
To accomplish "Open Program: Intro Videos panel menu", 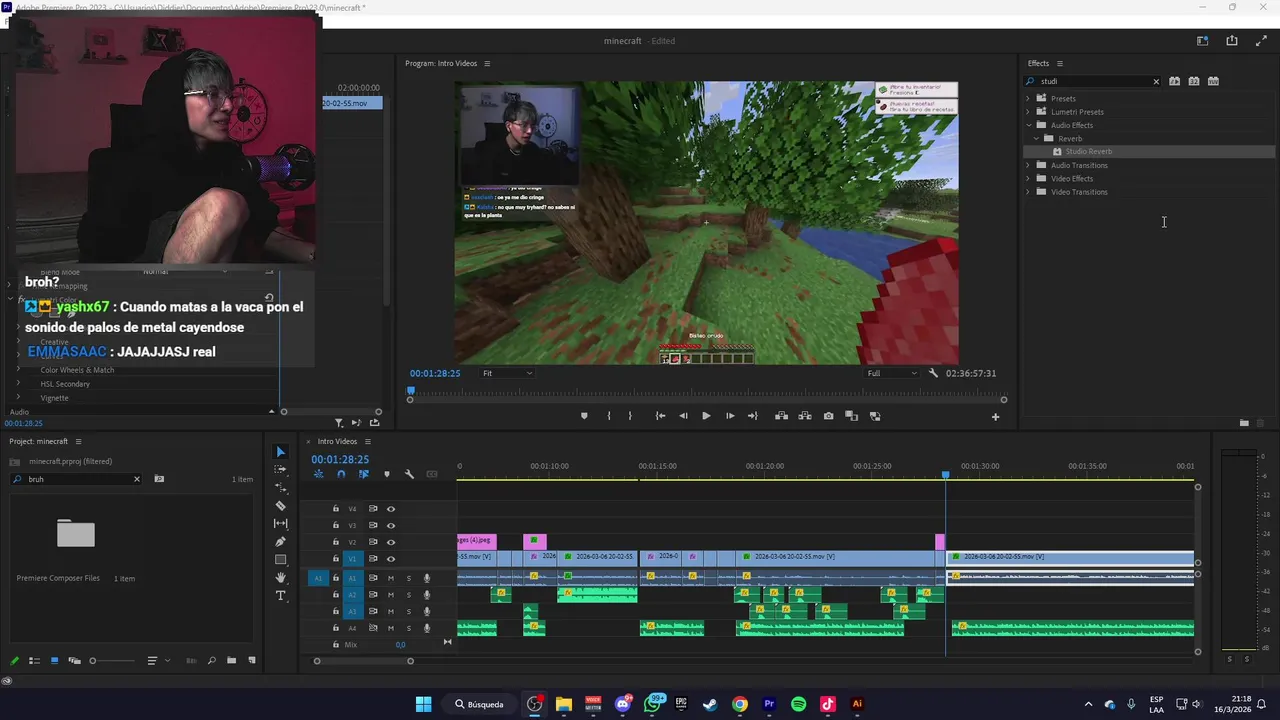I will click(x=487, y=63).
